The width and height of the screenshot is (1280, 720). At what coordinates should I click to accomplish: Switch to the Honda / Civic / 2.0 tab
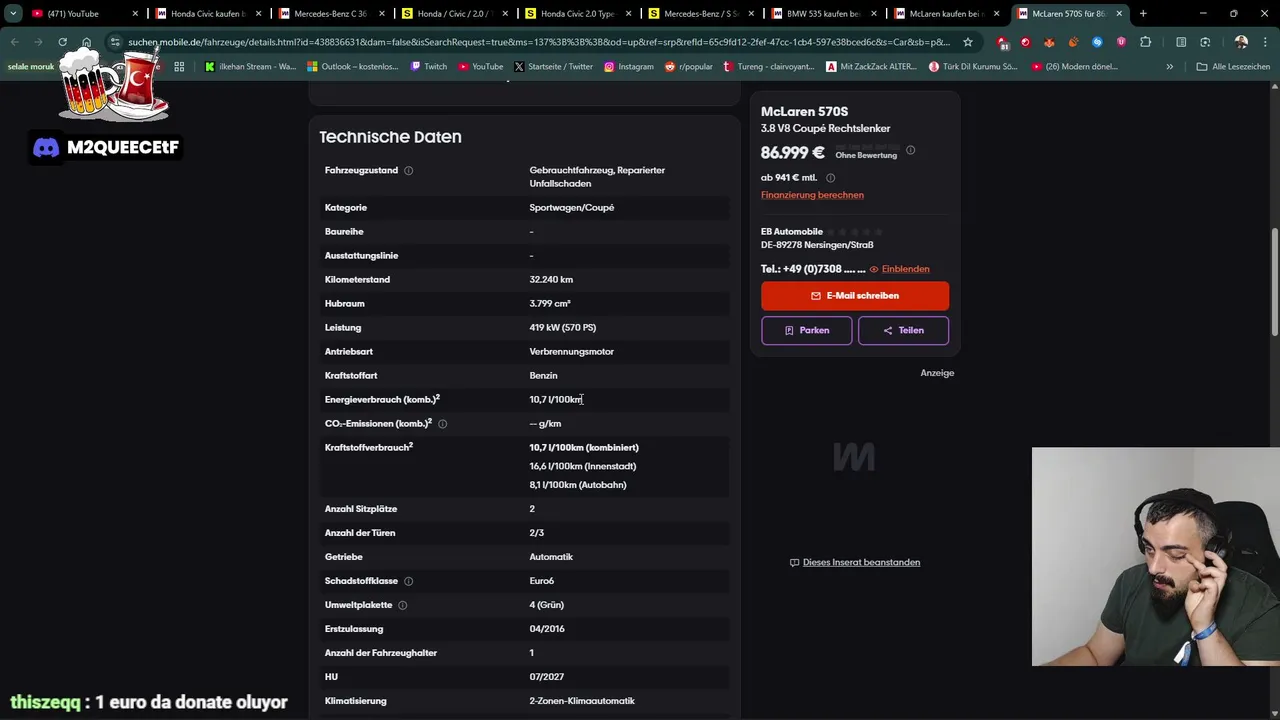[x=455, y=14]
